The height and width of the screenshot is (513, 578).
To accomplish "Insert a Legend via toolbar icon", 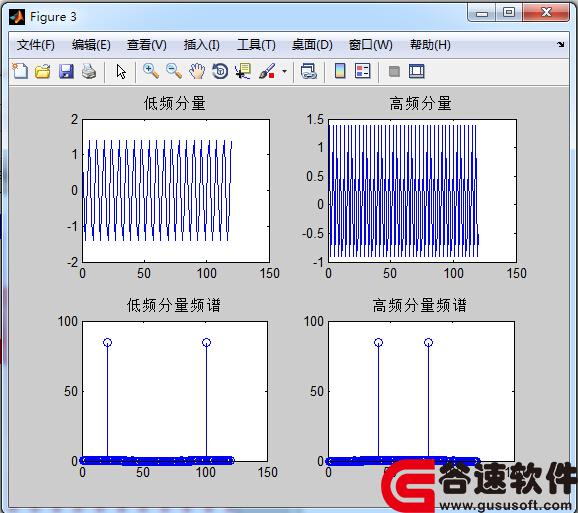I will click(x=362, y=71).
